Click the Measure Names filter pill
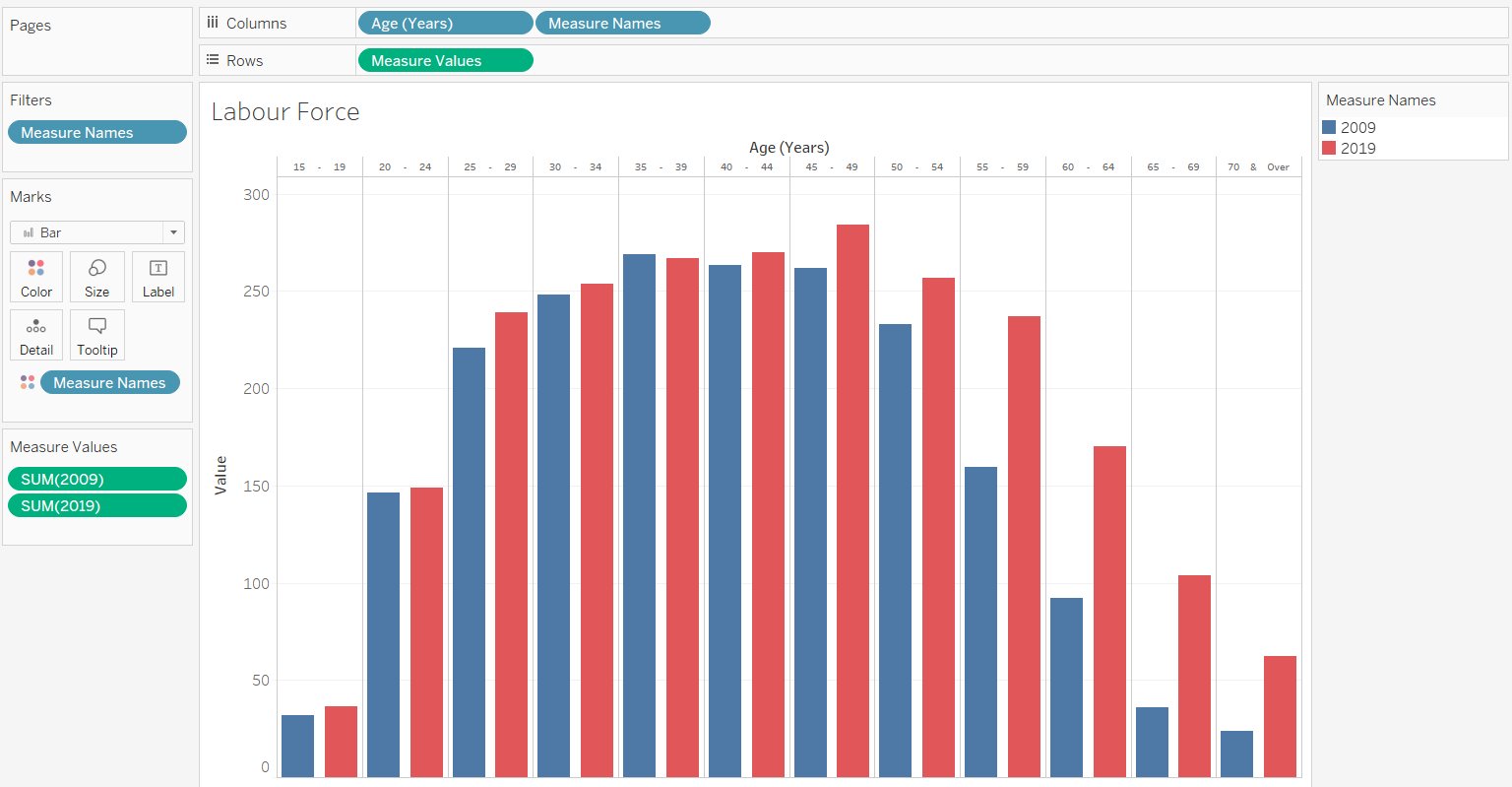The image size is (1512, 787). (97, 132)
